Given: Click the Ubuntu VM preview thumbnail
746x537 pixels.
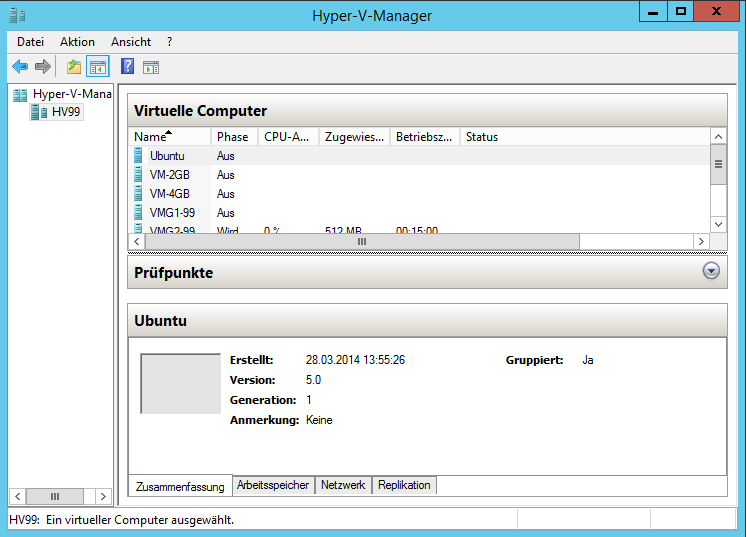Looking at the screenshot, I should tap(181, 383).
